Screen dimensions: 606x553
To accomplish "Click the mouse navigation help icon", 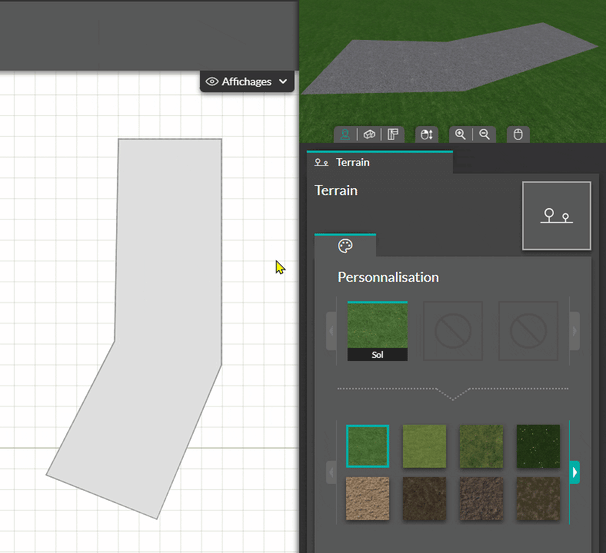I will pyautogui.click(x=518, y=134).
